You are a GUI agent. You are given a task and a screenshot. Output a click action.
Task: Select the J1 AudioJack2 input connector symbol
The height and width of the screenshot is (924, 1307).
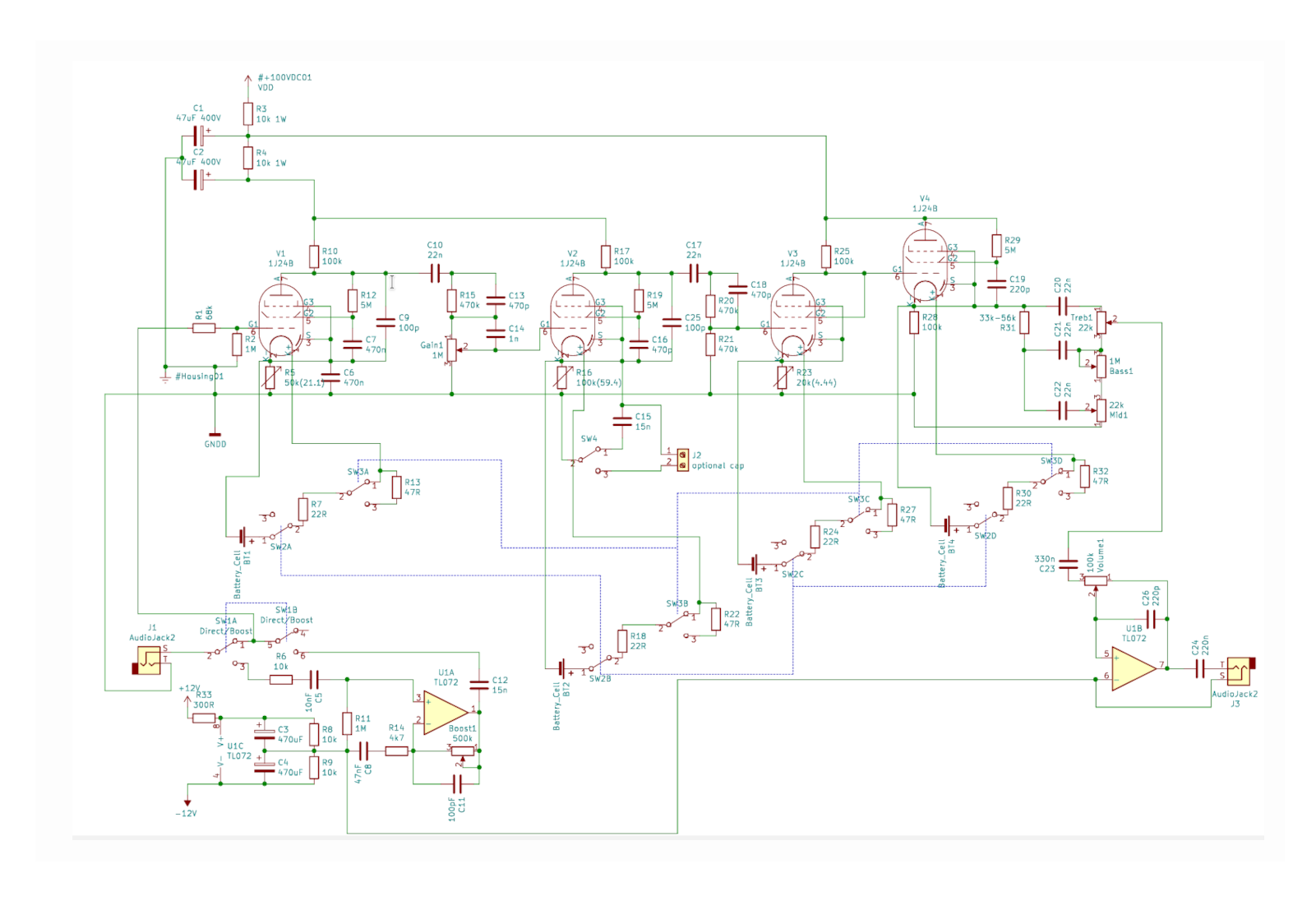[150, 660]
